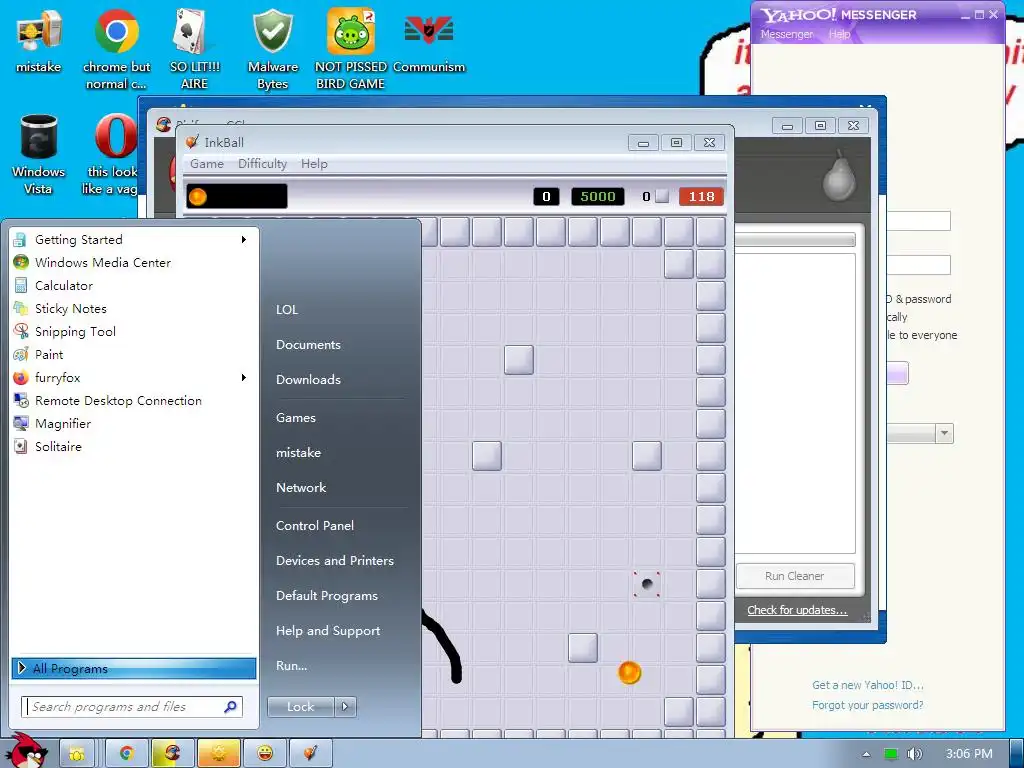Open Control Panel from the Start menu
The width and height of the screenshot is (1024, 768).
point(315,525)
